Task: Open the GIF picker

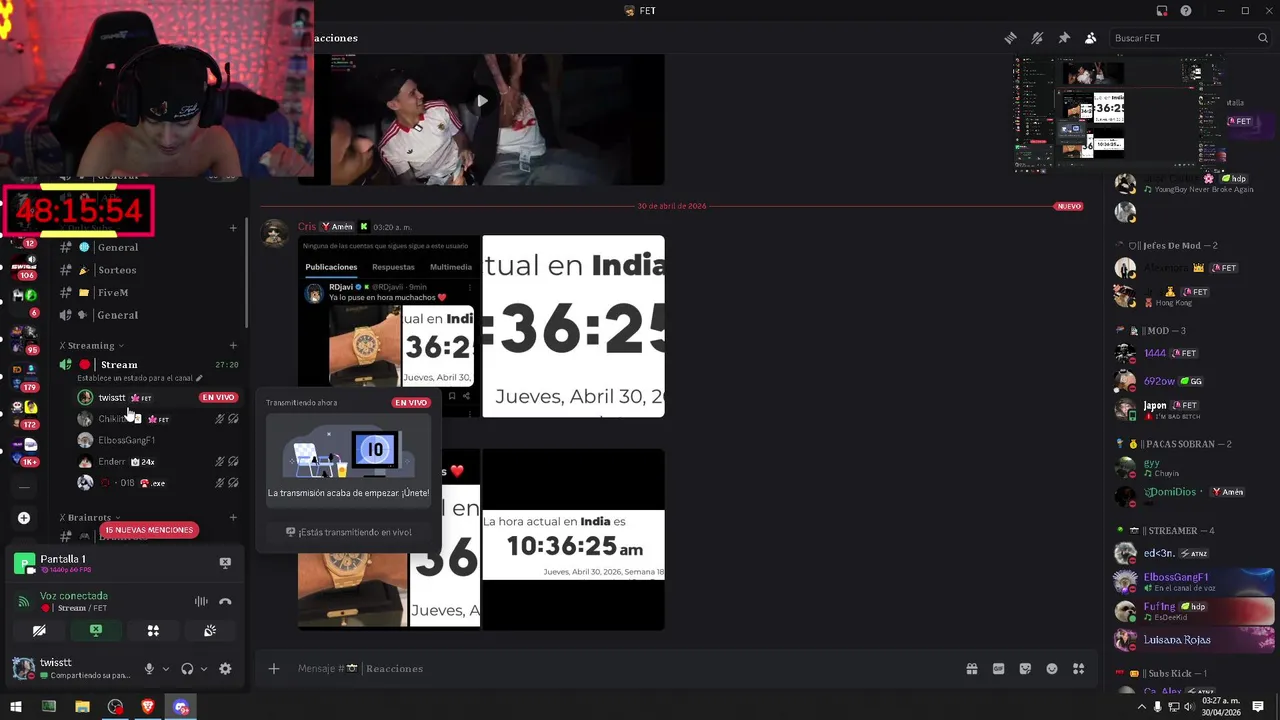Action: [x=998, y=669]
